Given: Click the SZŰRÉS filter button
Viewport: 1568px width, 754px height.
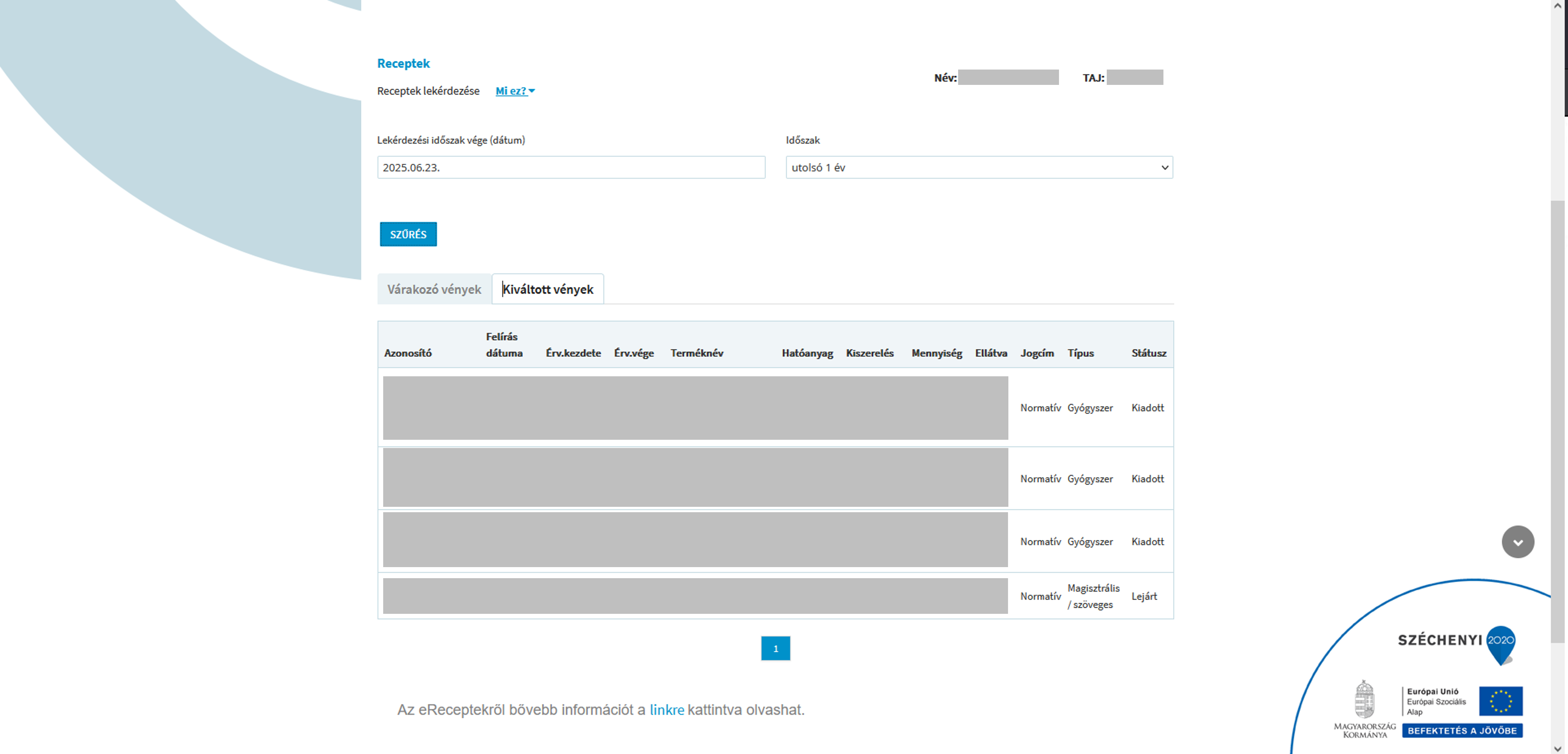Looking at the screenshot, I should pyautogui.click(x=408, y=234).
